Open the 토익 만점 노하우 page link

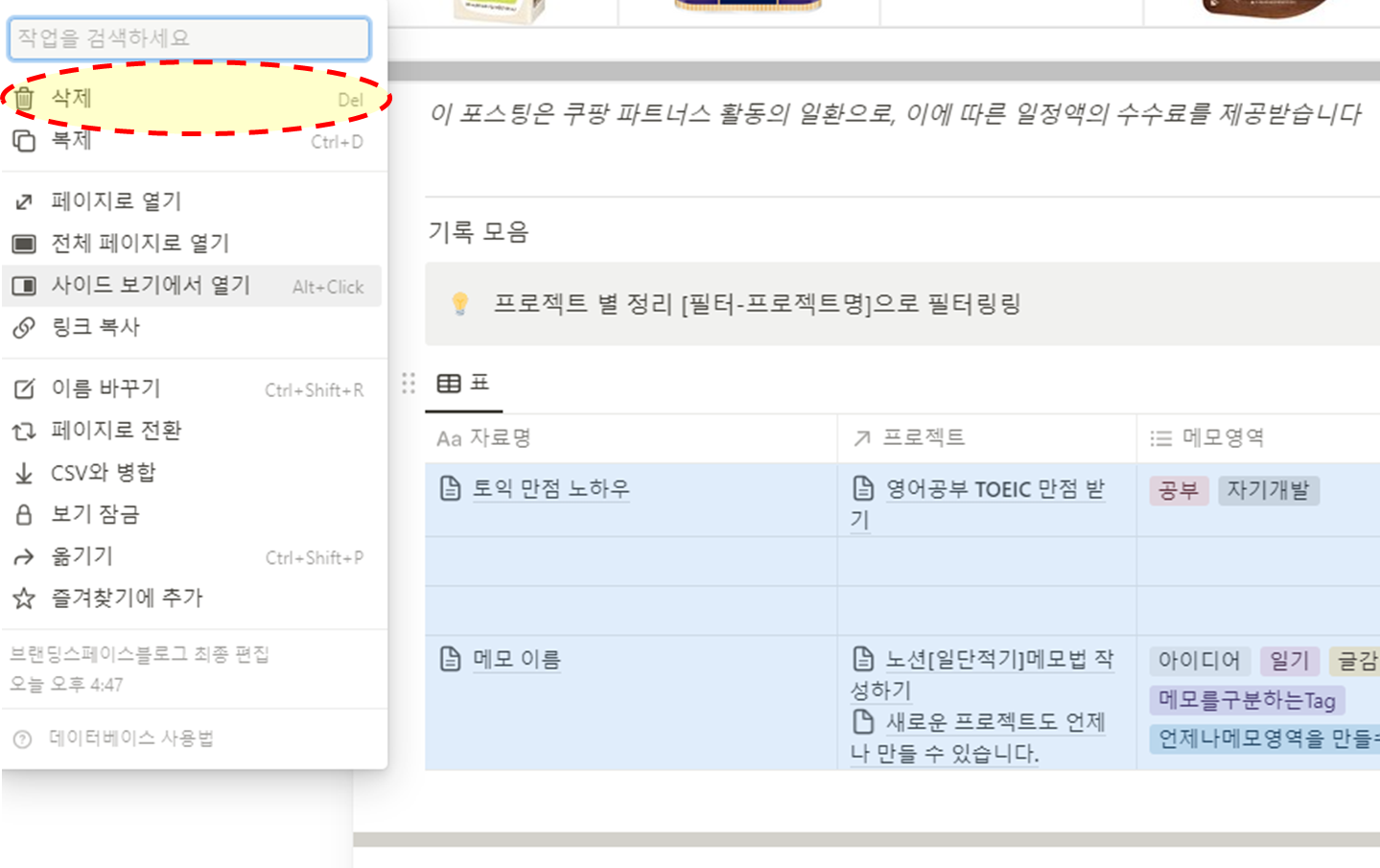click(550, 489)
